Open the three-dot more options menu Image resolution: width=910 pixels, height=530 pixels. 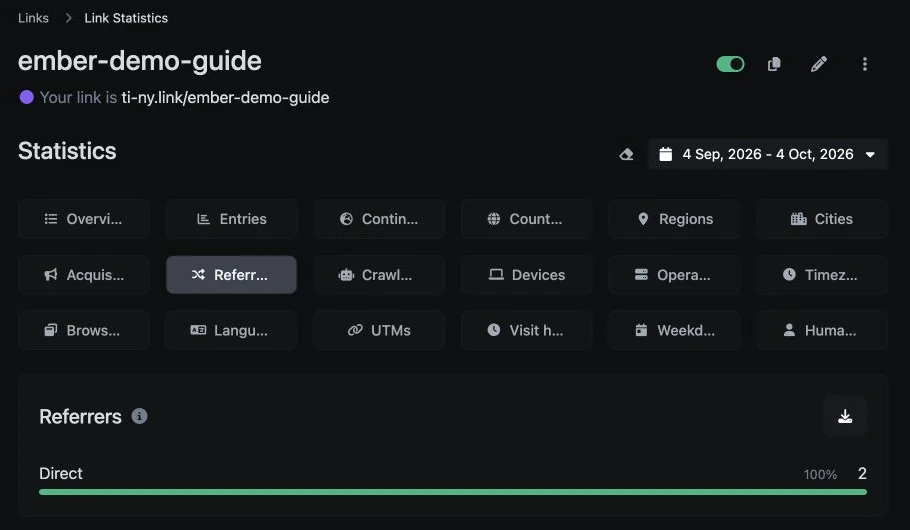(865, 64)
